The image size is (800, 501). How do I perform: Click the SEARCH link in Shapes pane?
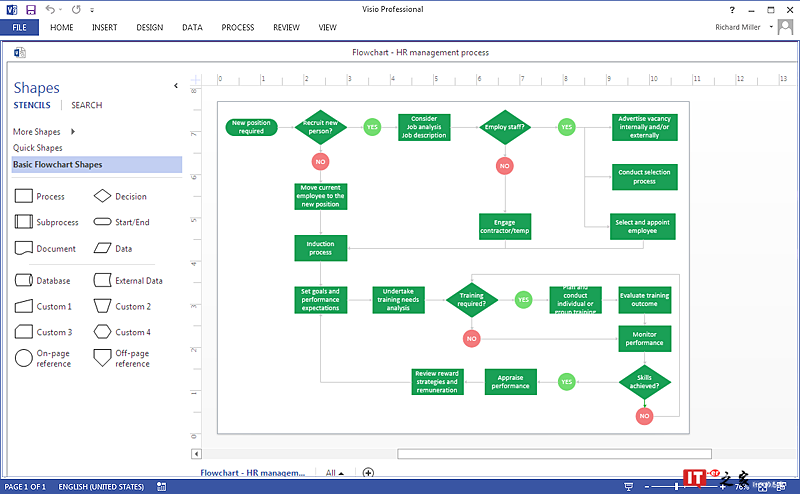pos(86,105)
